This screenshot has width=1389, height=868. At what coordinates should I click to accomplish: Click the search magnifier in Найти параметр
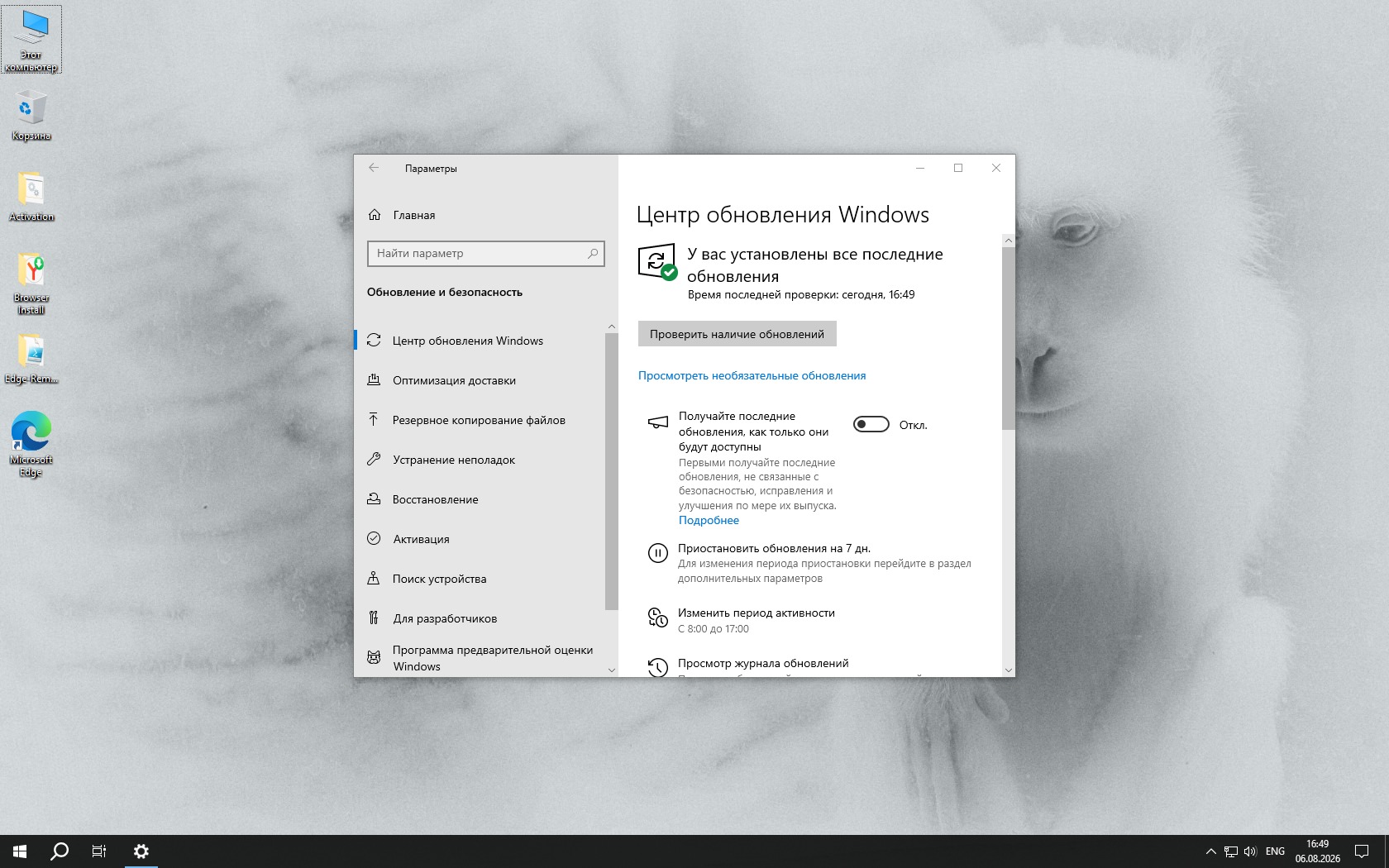pos(593,254)
